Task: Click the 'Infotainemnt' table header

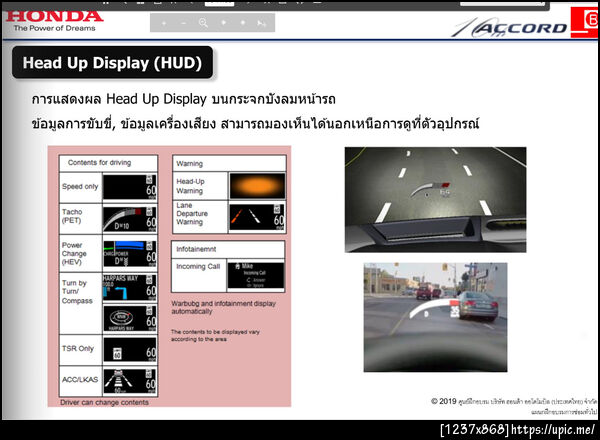Action: [196, 249]
